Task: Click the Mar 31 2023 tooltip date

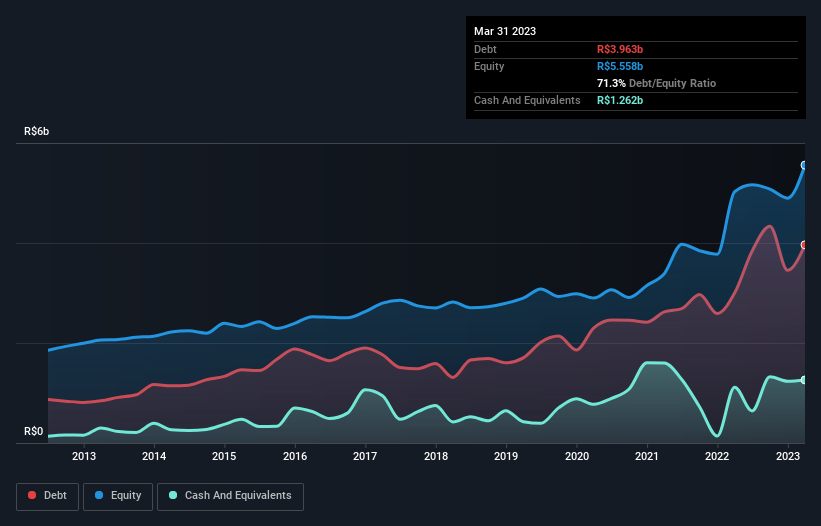Action: coord(505,31)
